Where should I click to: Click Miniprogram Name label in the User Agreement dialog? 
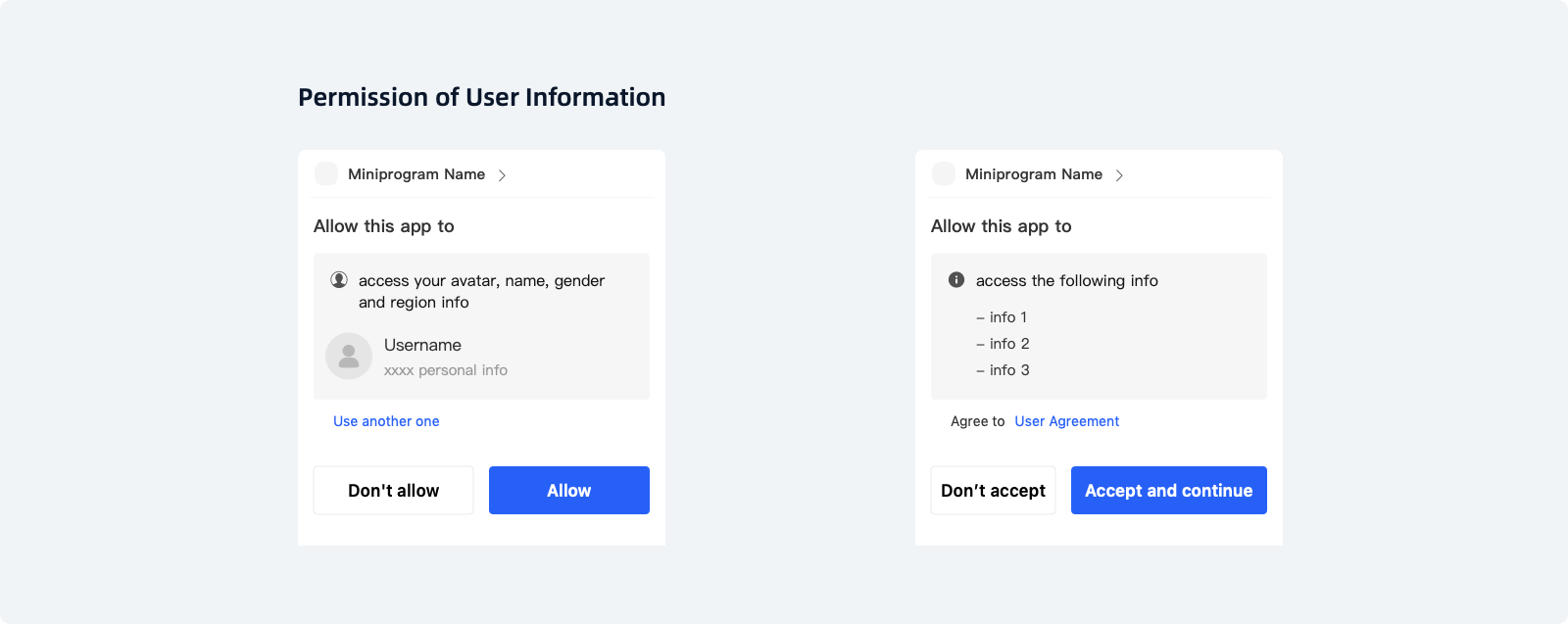coord(1033,174)
